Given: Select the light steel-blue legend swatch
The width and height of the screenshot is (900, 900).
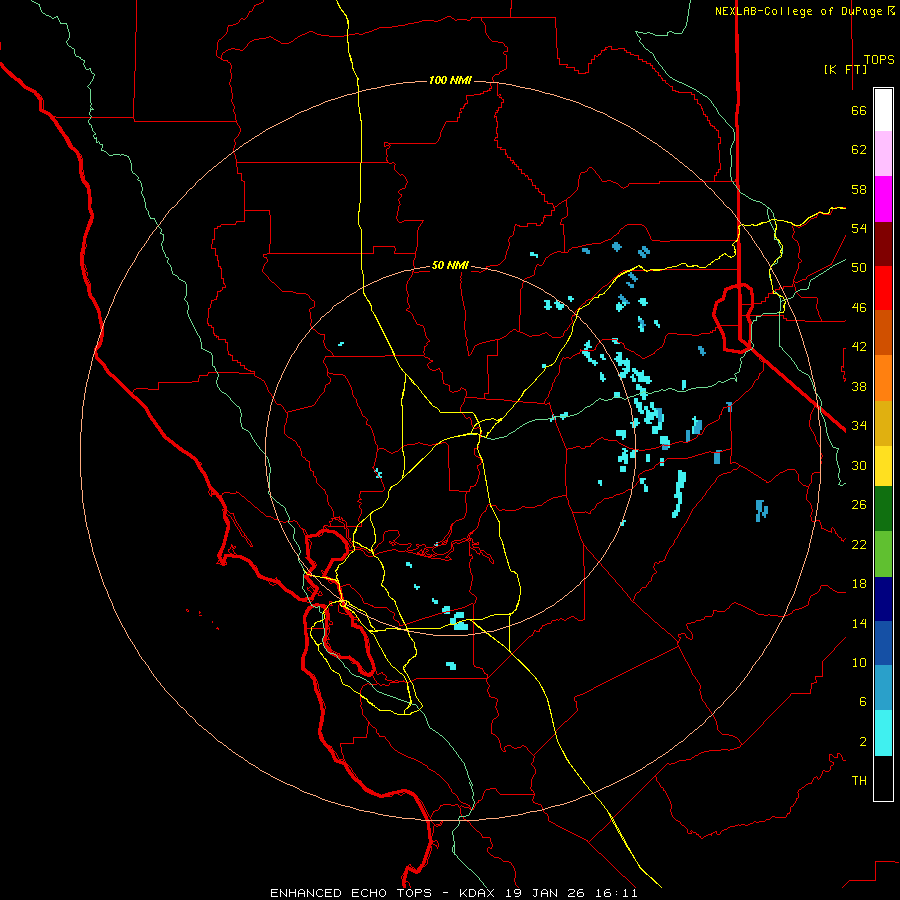Looking at the screenshot, I should 883,688.
